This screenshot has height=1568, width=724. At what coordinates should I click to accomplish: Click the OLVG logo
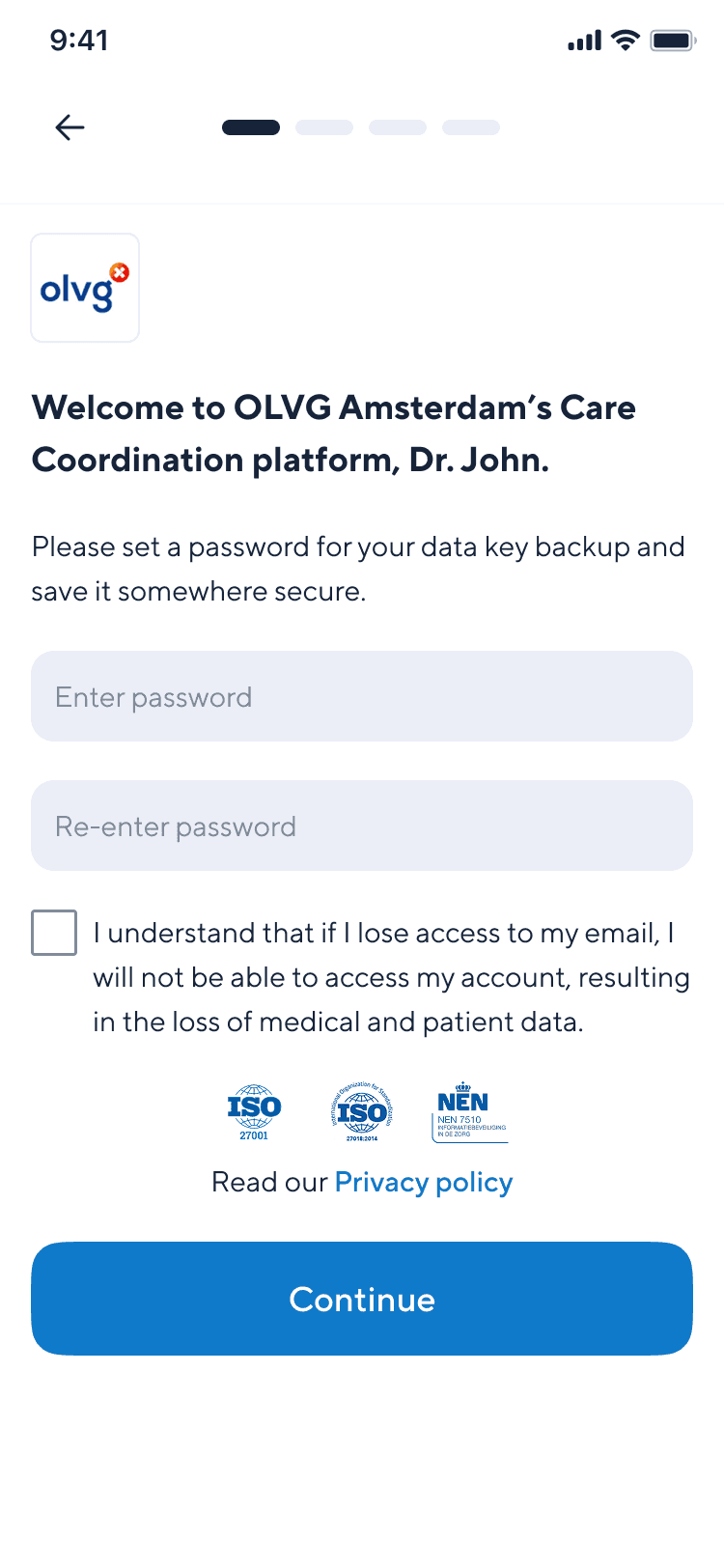[x=85, y=287]
